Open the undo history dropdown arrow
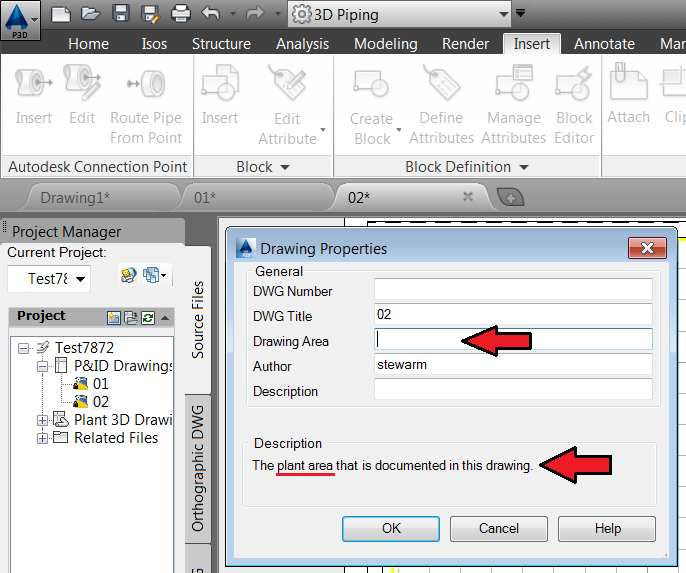Viewport: 686px width, 573px height. tap(233, 14)
